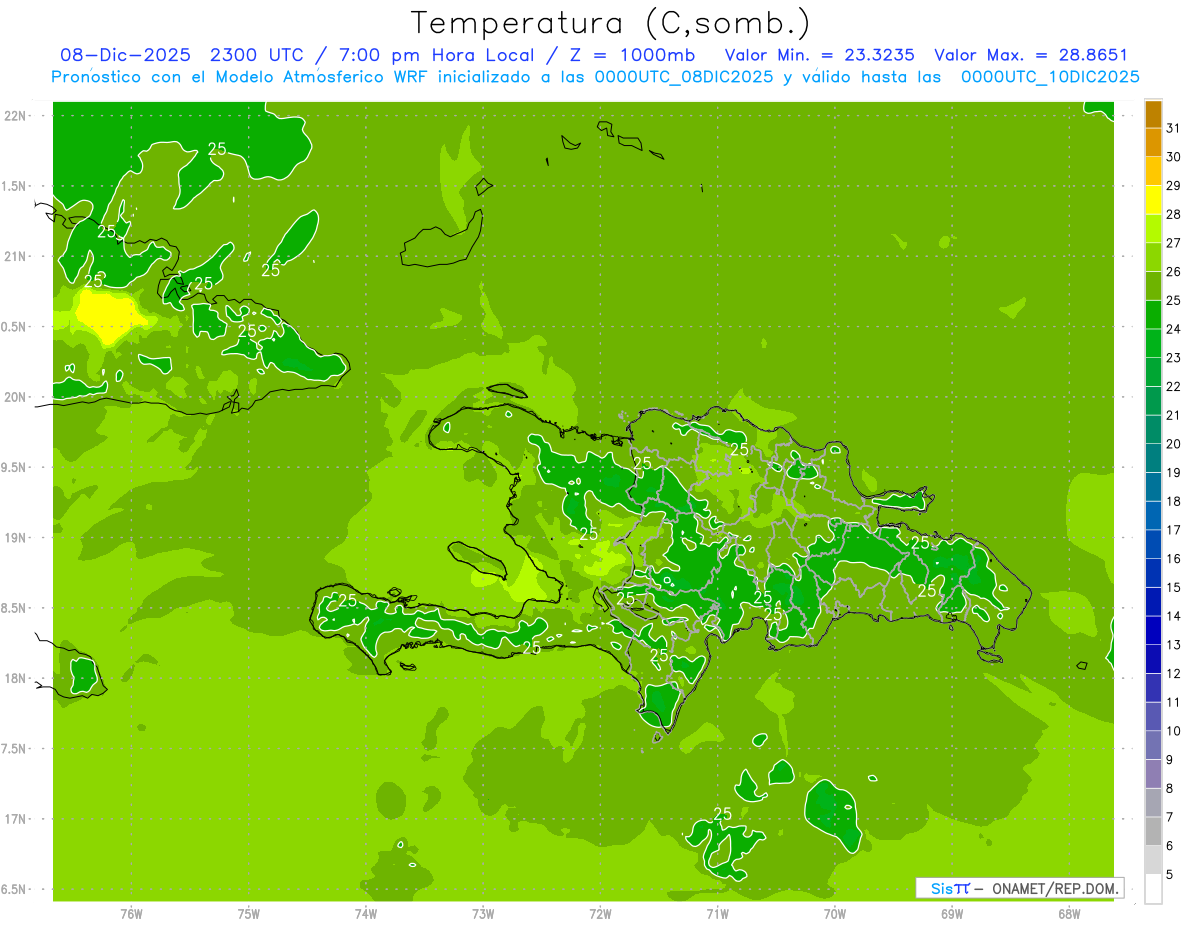The height and width of the screenshot is (927, 1200).
Task: Click the "68W" longitude axis label
Action: point(1069,914)
